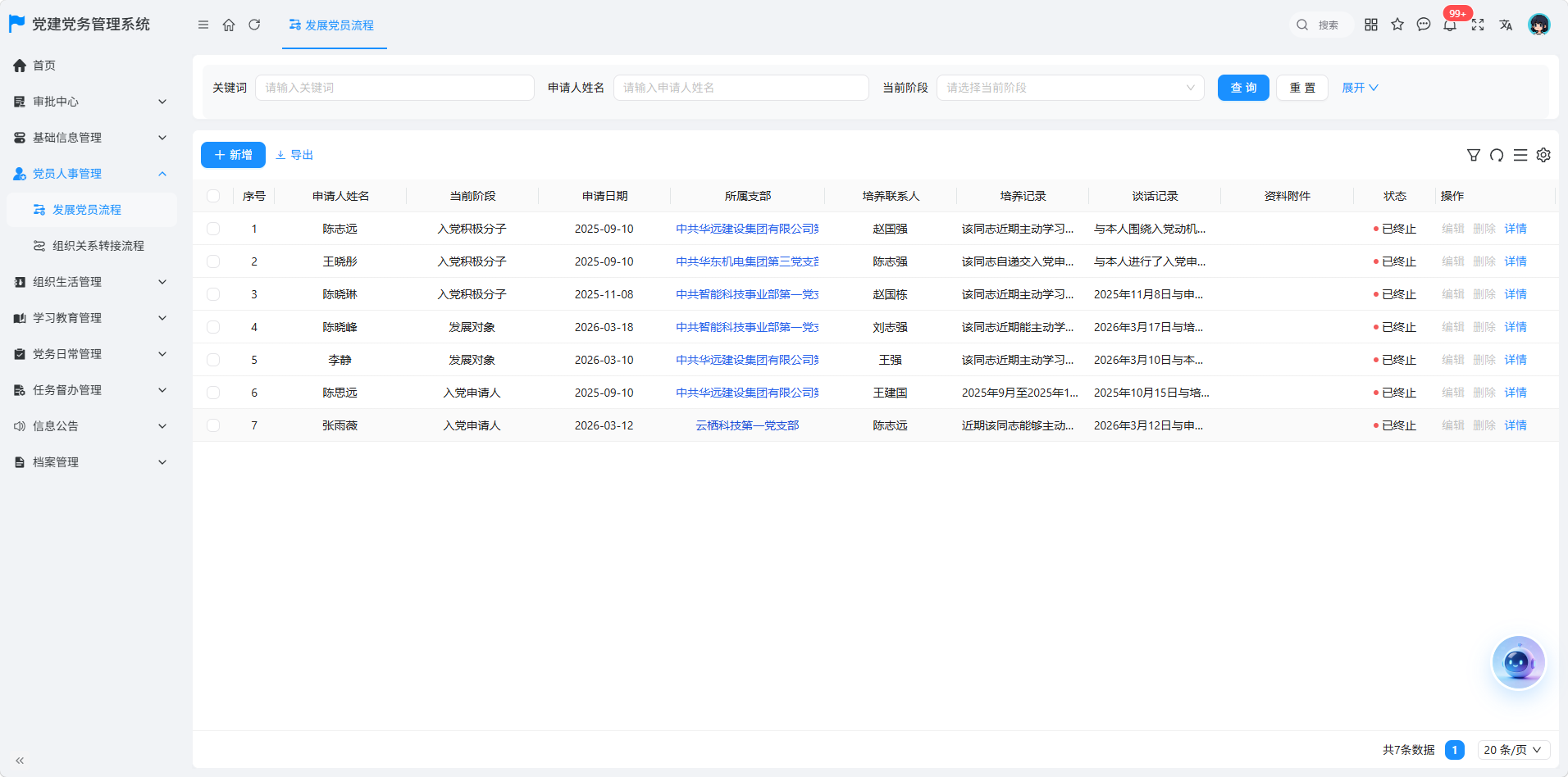1568x777 pixels.
Task: Check the row checkbox for 王晓彤
Action: (x=213, y=261)
